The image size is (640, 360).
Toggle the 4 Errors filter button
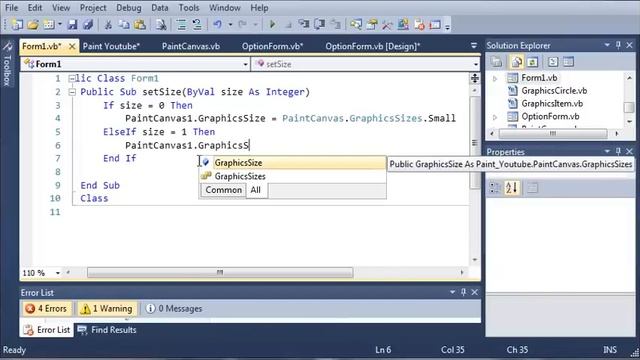tap(46, 309)
